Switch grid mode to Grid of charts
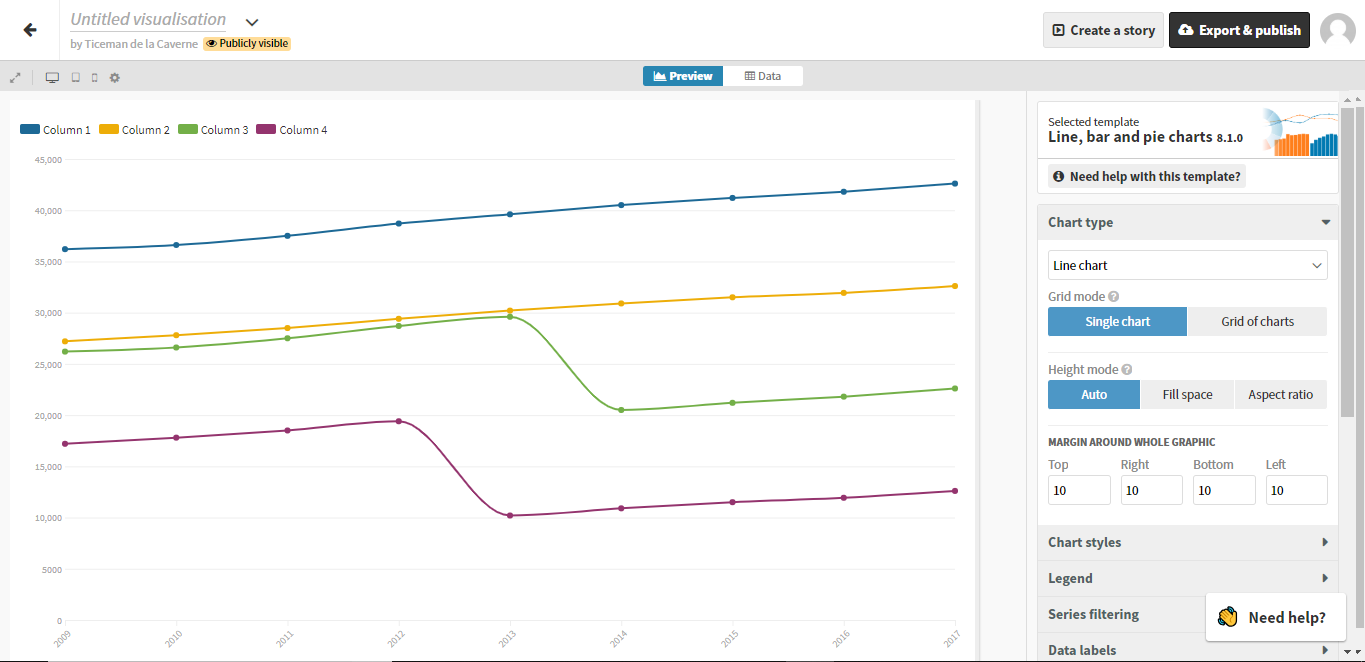Viewport: 1365px width, 662px height. [x=1257, y=322]
